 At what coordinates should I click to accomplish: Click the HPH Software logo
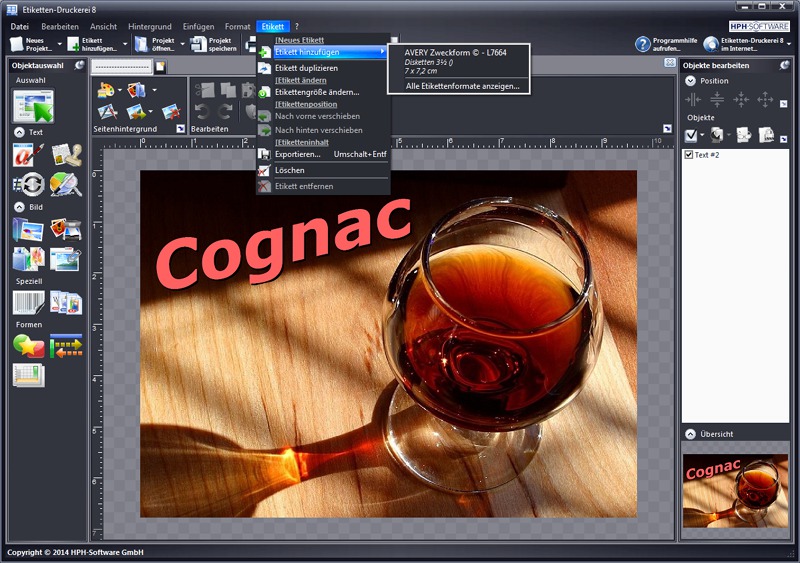759,27
